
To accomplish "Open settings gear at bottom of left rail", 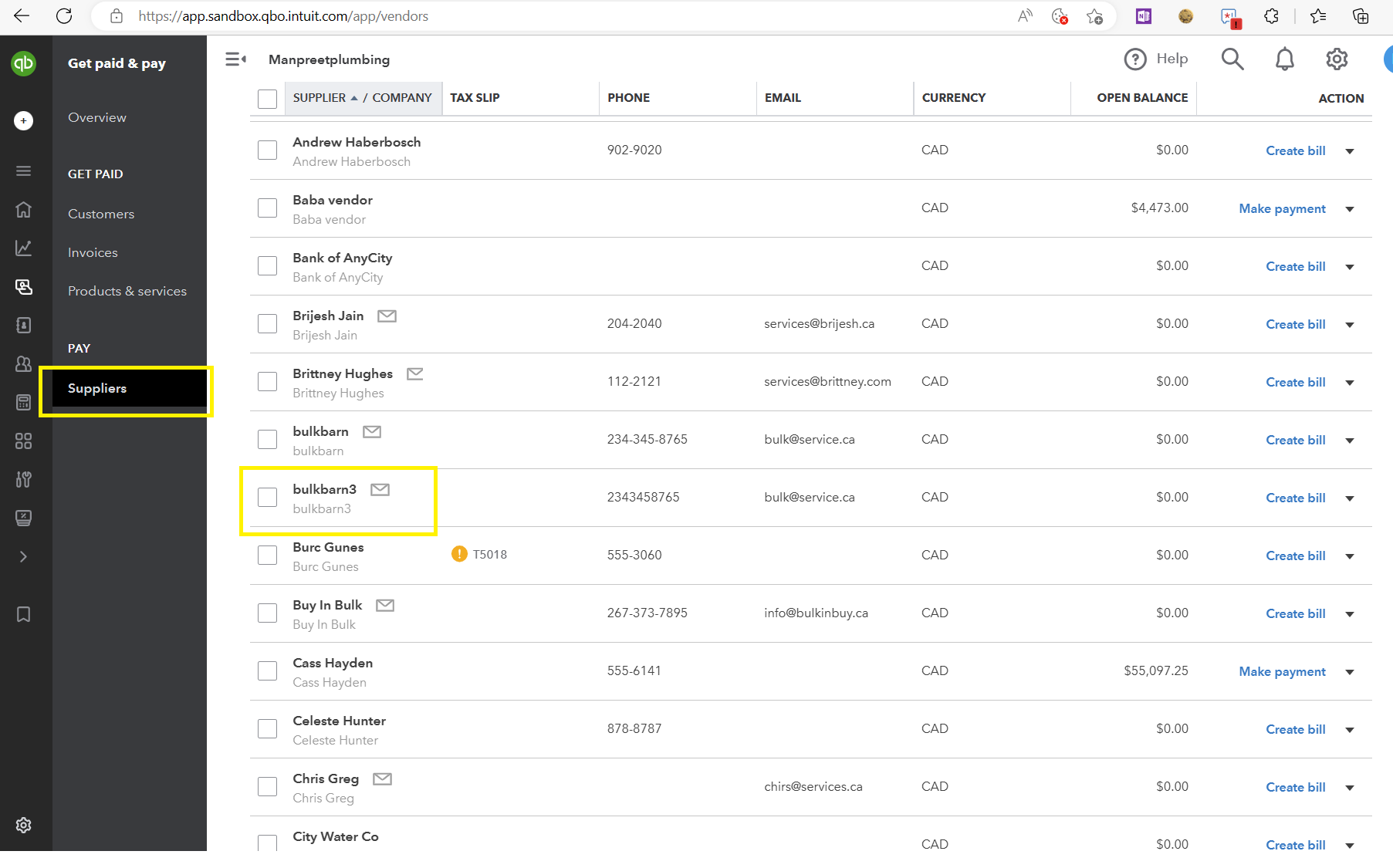I will pos(23,825).
